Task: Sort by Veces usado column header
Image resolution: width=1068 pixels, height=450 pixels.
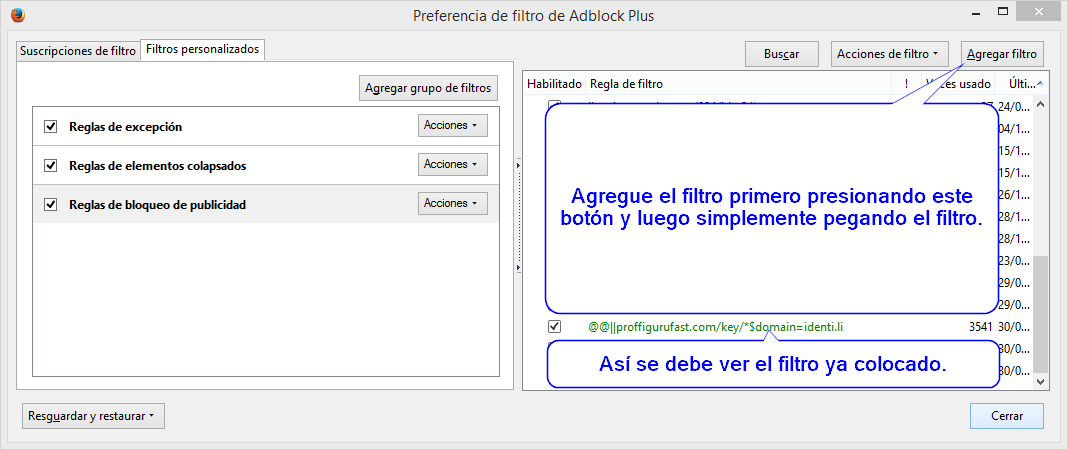Action: point(958,84)
